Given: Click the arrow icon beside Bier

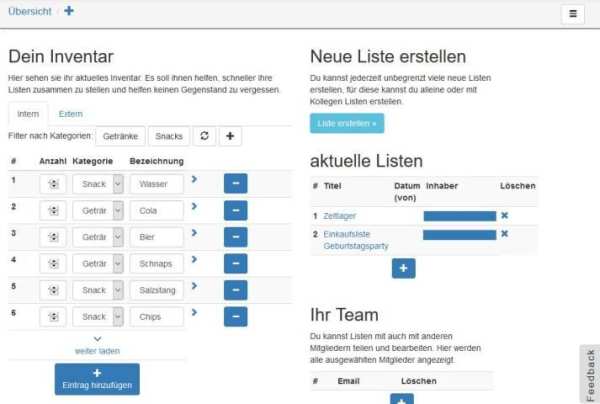Looking at the screenshot, I should [194, 233].
